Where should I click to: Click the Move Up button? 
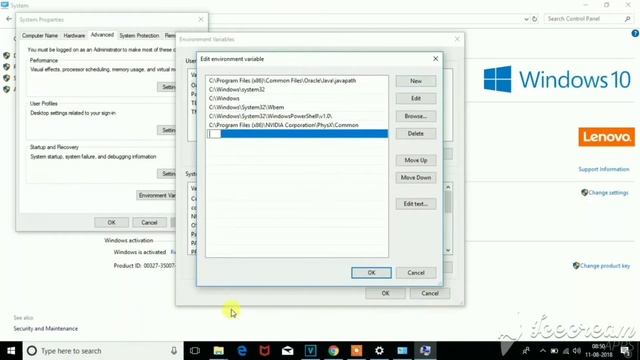416,160
